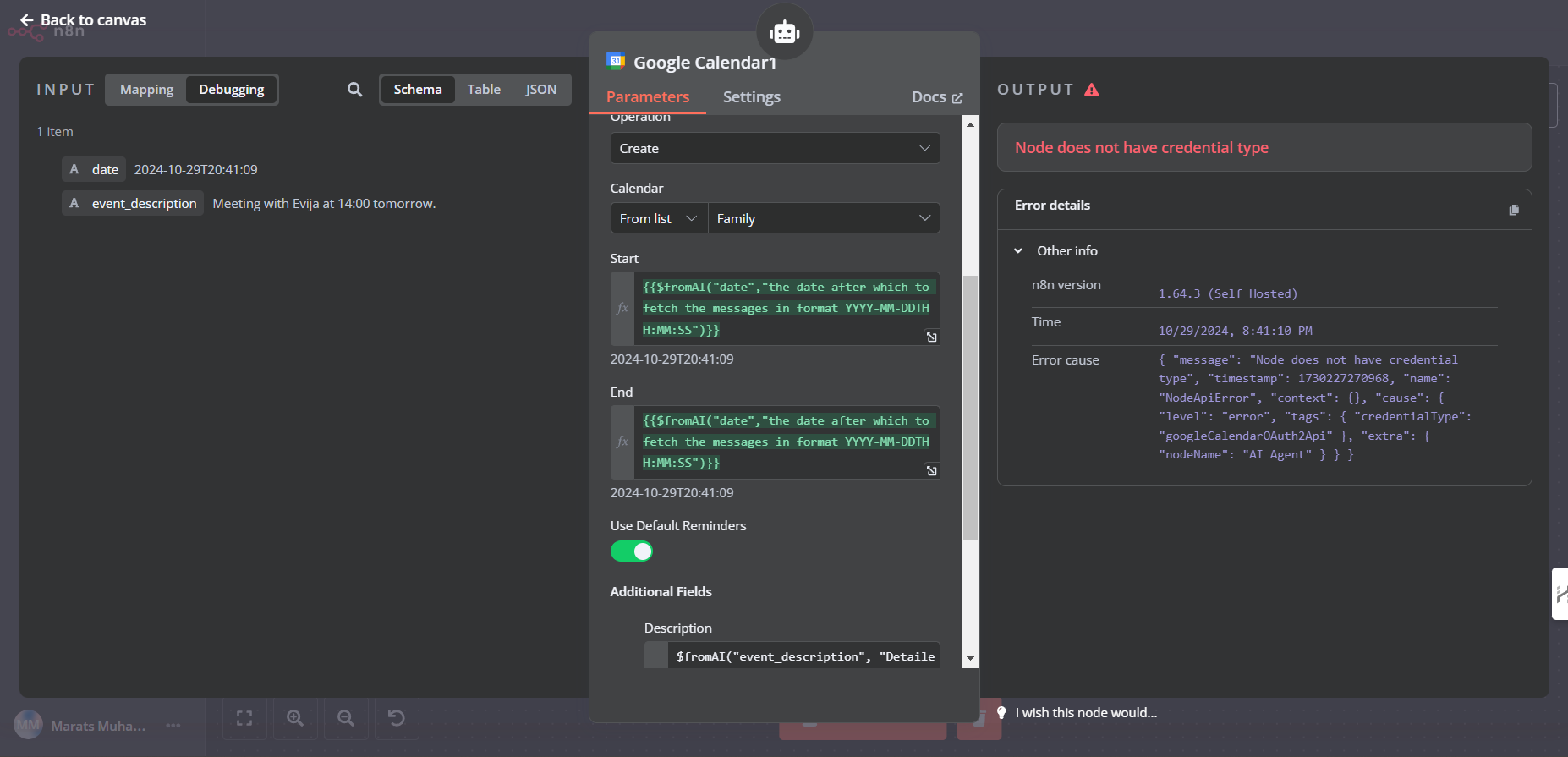Image resolution: width=1568 pixels, height=757 pixels.
Task: Open expression editor for Start field
Action: pyautogui.click(x=931, y=337)
